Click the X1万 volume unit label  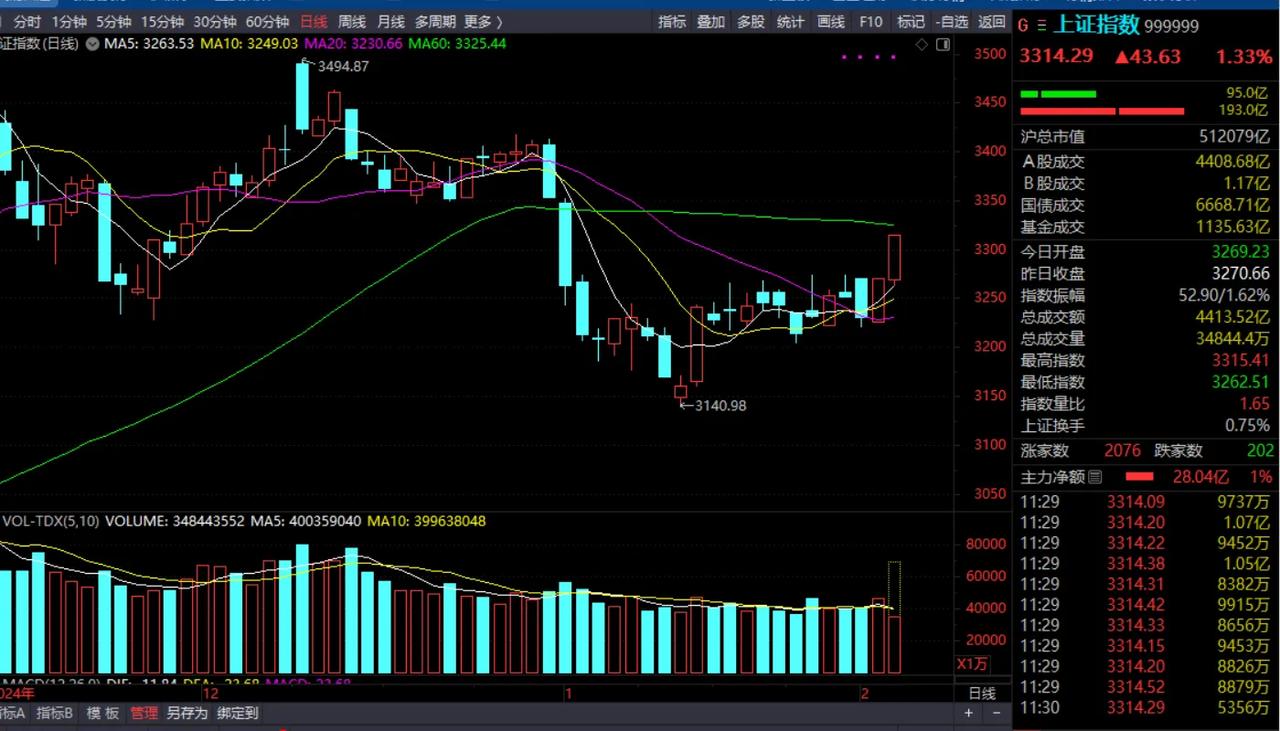pyautogui.click(x=973, y=663)
